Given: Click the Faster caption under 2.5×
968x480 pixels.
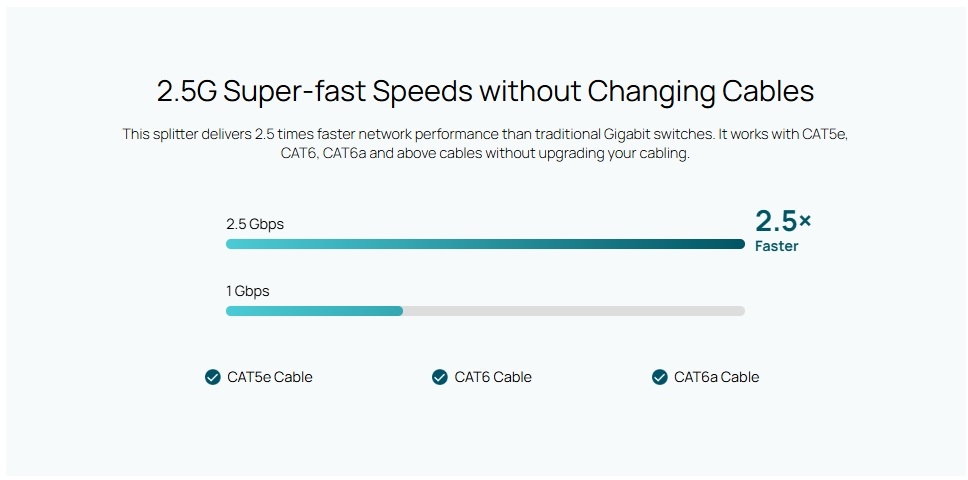Looking at the screenshot, I should (777, 246).
